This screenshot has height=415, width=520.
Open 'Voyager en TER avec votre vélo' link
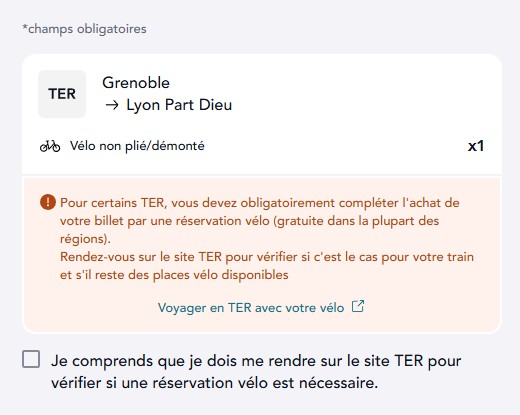pos(251,307)
